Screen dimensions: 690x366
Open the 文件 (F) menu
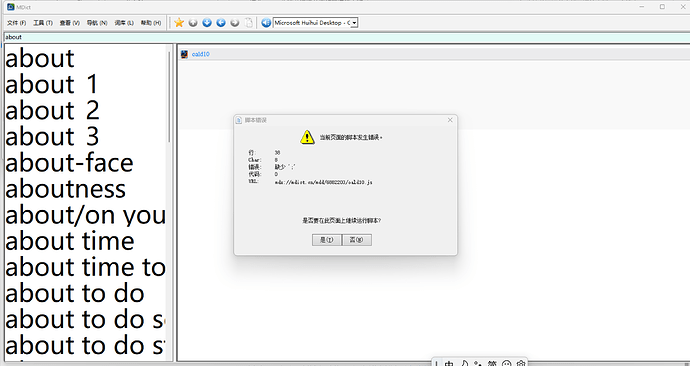pos(17,23)
